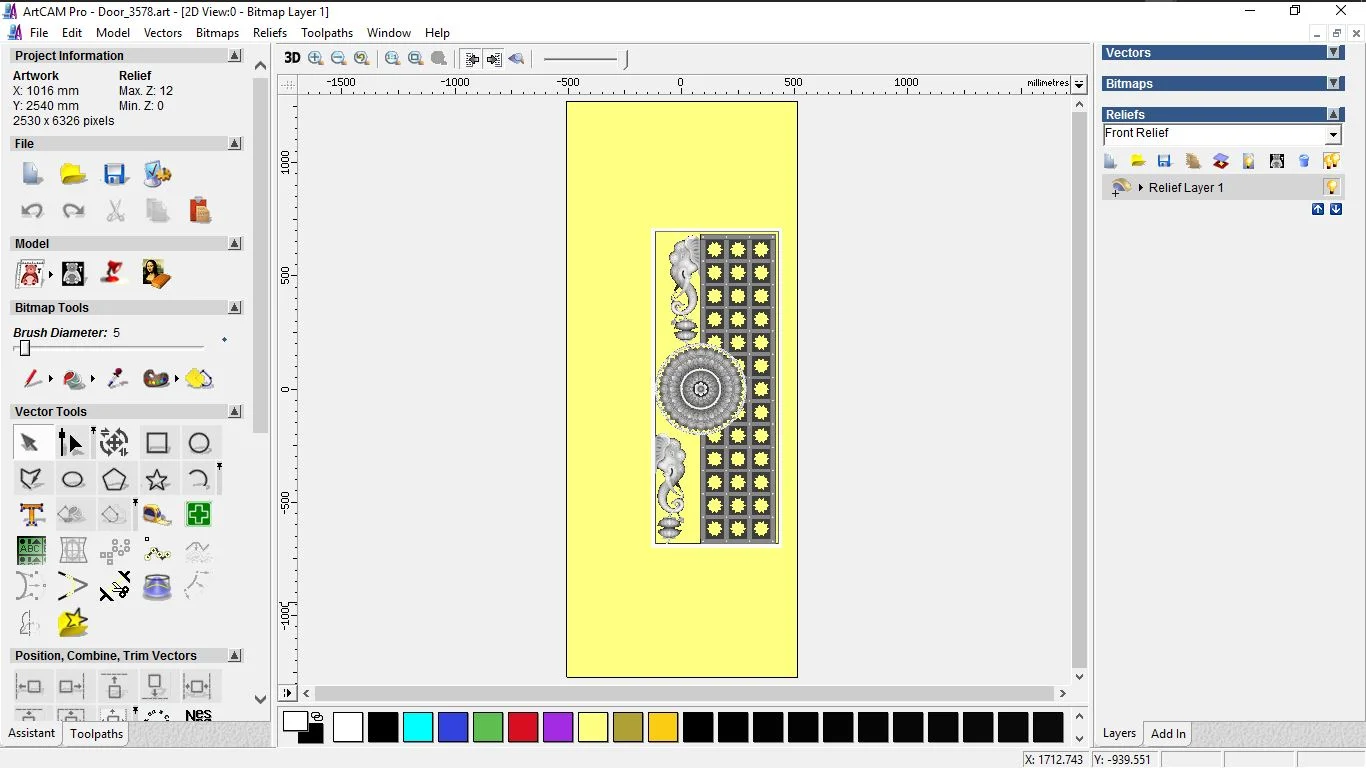Viewport: 1366px width, 768px height.
Task: Click the Save file icon in File panel
Action: pos(115,174)
